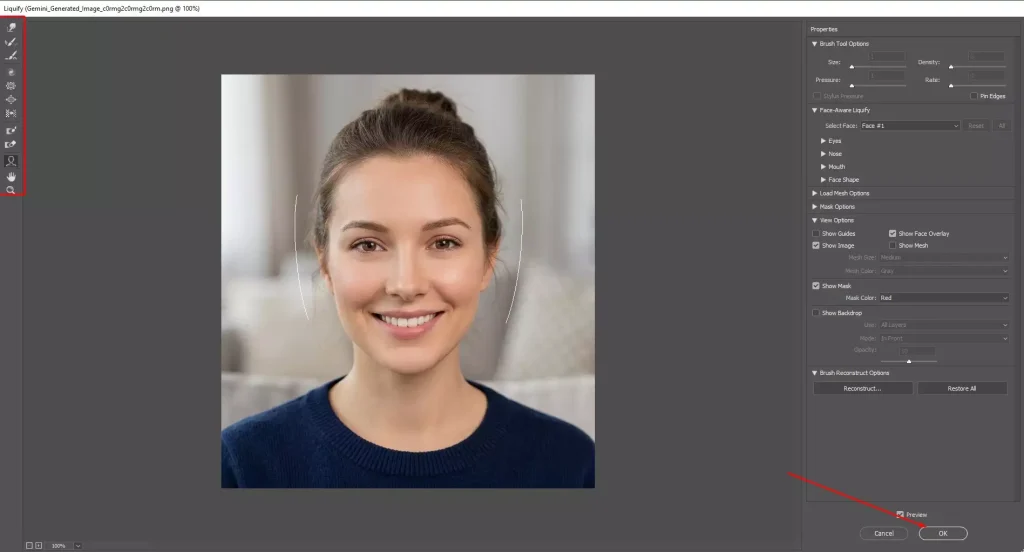Image resolution: width=1024 pixels, height=552 pixels.
Task: Click the All faces reset button
Action: 1001,126
